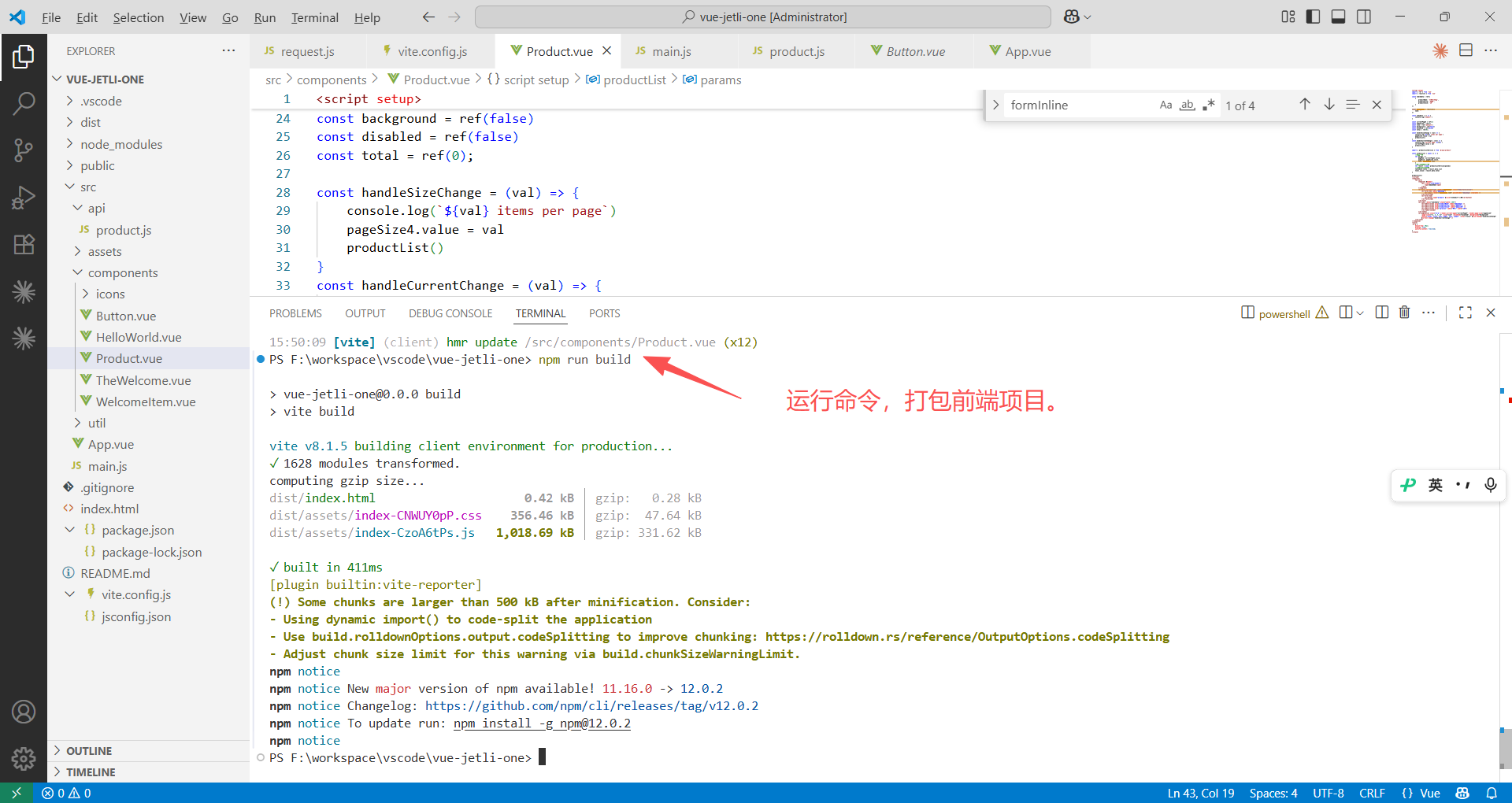Viewport: 1512px width, 803px height.
Task: Go to previous match in find widget
Action: (1305, 105)
